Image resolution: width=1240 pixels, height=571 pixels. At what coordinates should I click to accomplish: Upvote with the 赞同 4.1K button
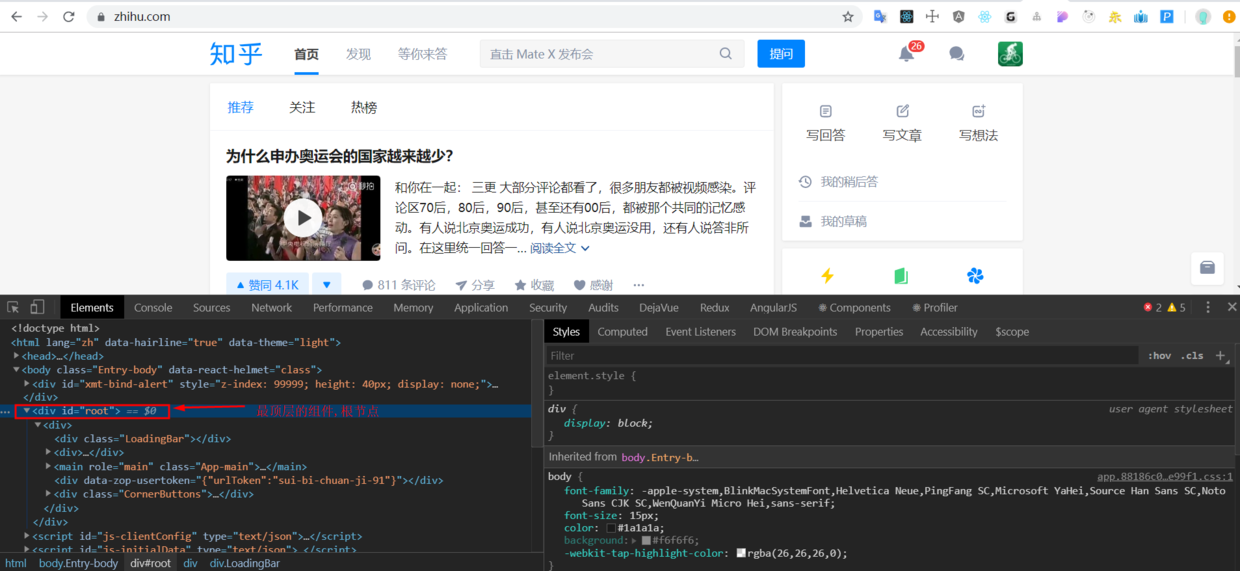pyautogui.click(x=267, y=285)
